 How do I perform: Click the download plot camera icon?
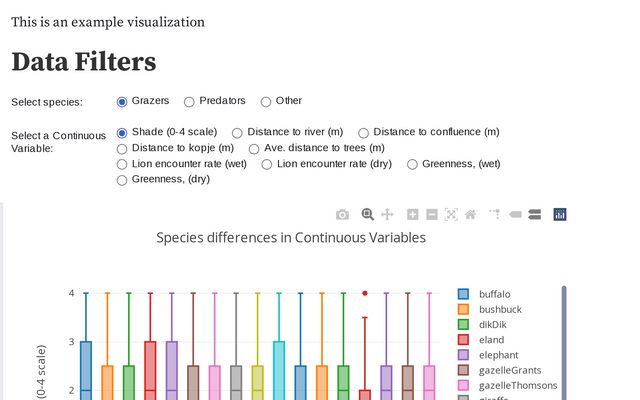342,214
